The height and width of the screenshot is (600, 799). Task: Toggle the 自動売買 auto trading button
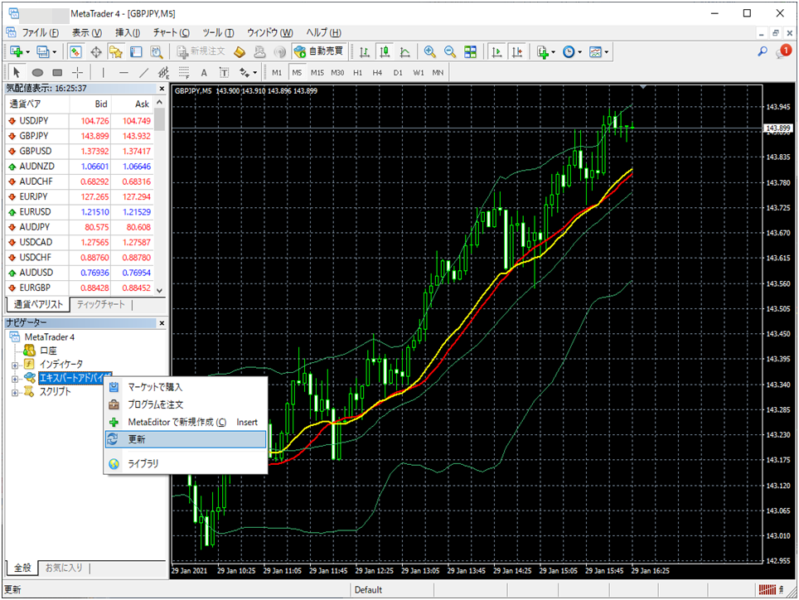(x=319, y=52)
